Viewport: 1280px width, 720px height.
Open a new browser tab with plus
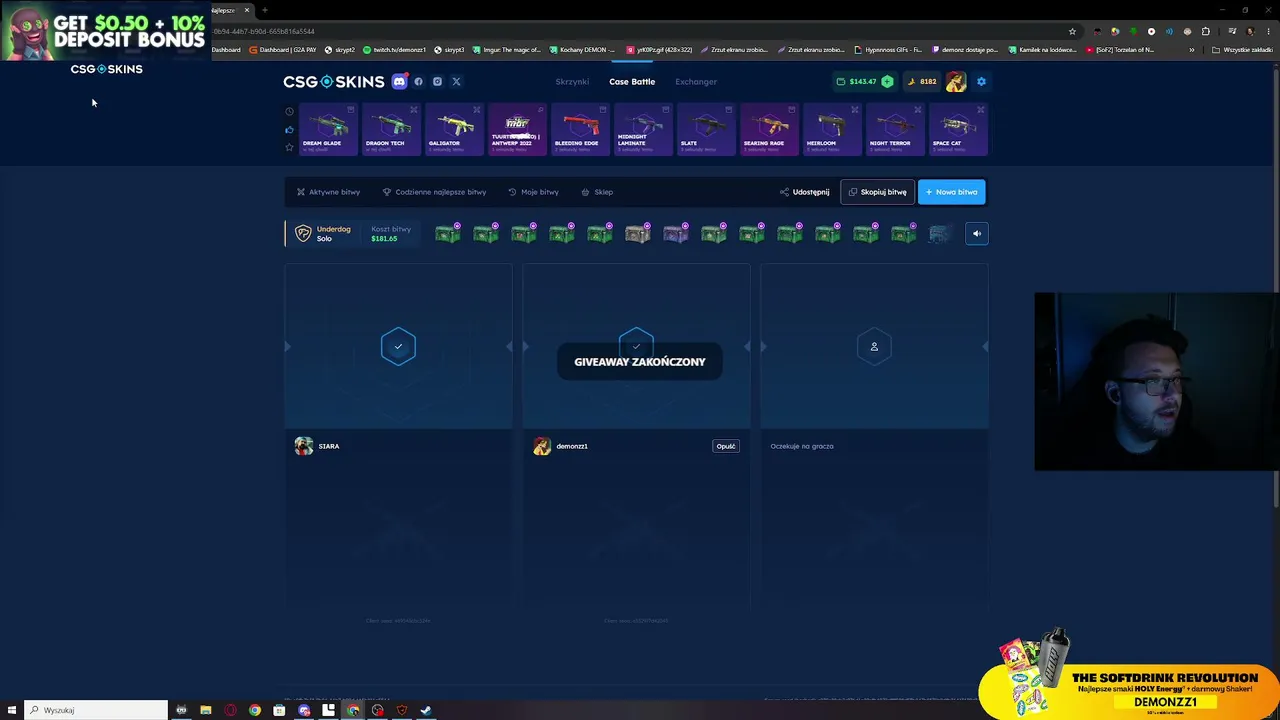click(x=264, y=10)
